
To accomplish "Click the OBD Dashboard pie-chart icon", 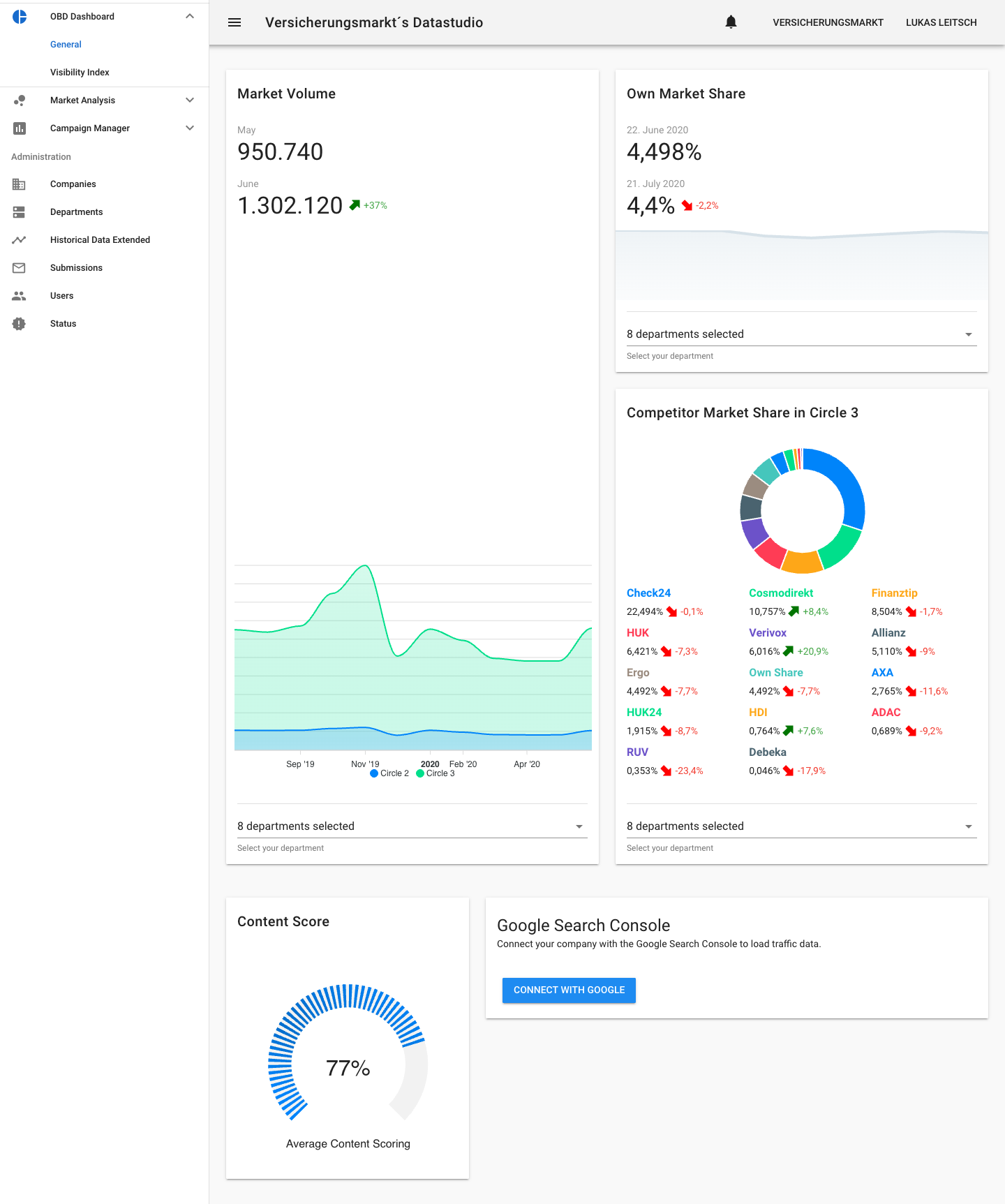I will [x=20, y=17].
